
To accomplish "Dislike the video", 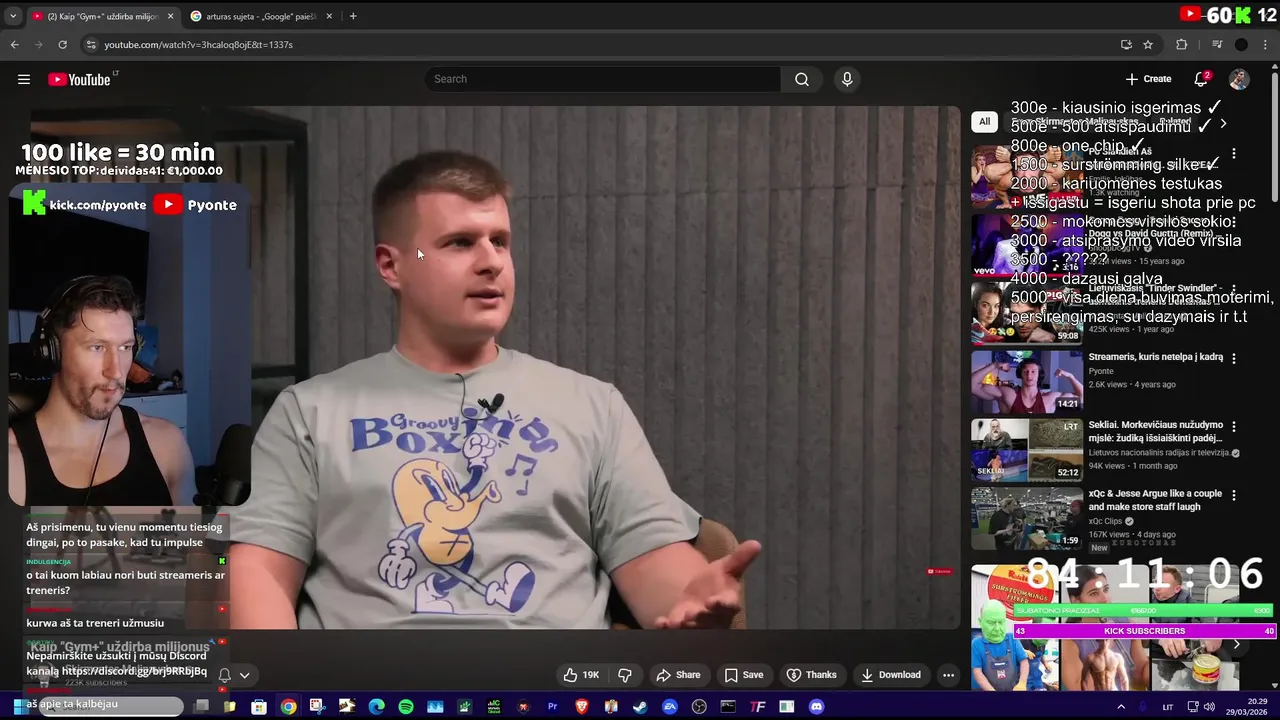I will (x=625, y=675).
